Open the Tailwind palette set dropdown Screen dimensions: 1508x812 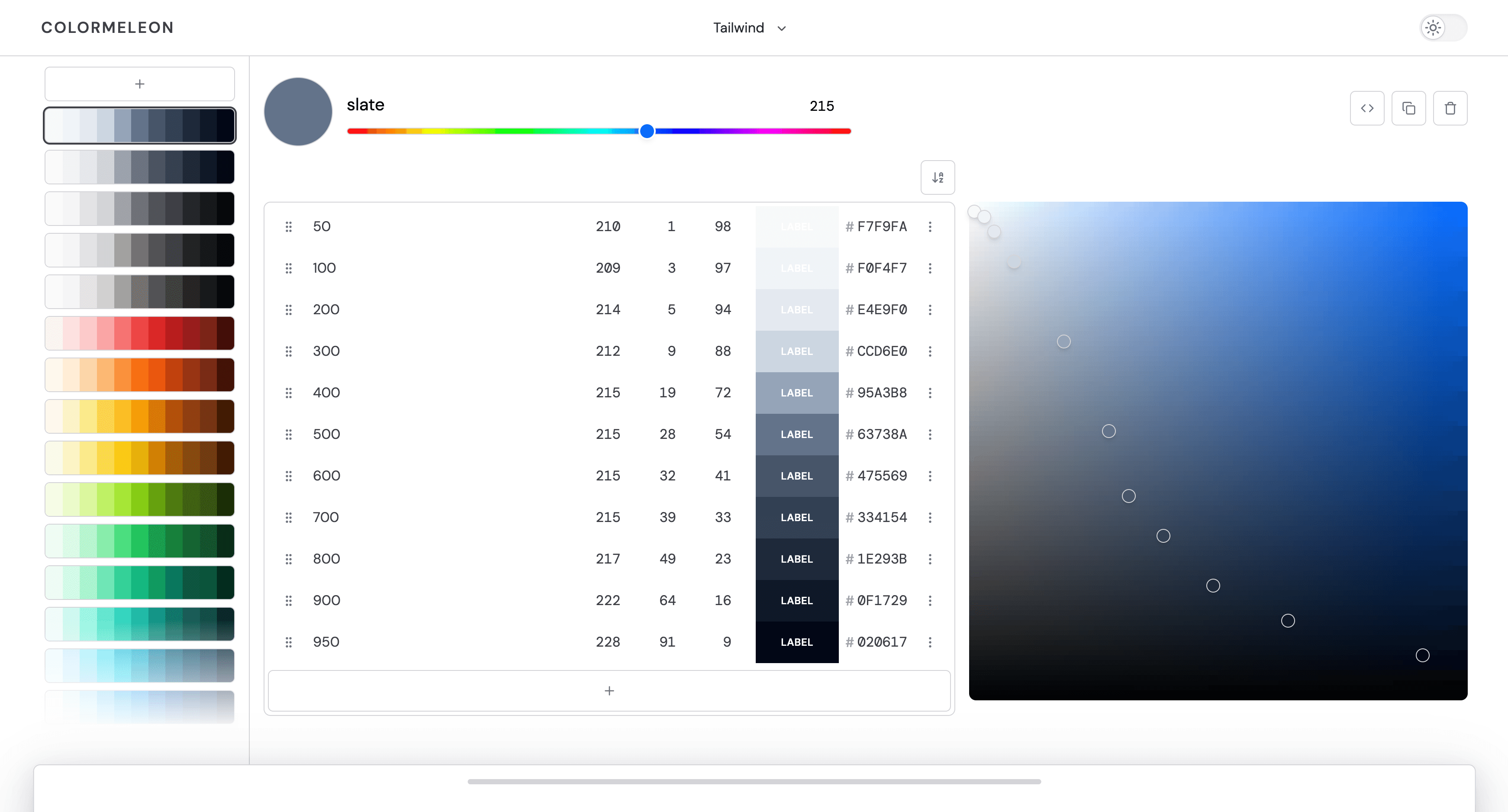749,28
